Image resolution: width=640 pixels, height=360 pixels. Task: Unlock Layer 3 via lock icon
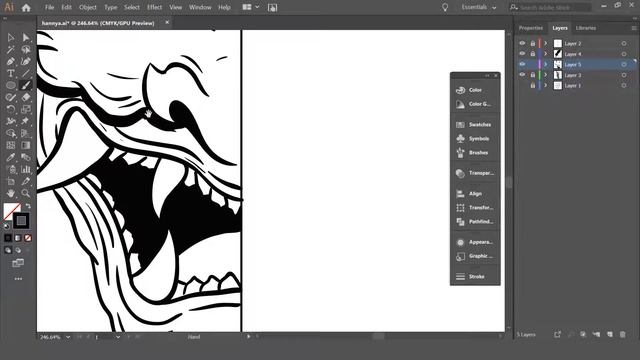point(533,75)
